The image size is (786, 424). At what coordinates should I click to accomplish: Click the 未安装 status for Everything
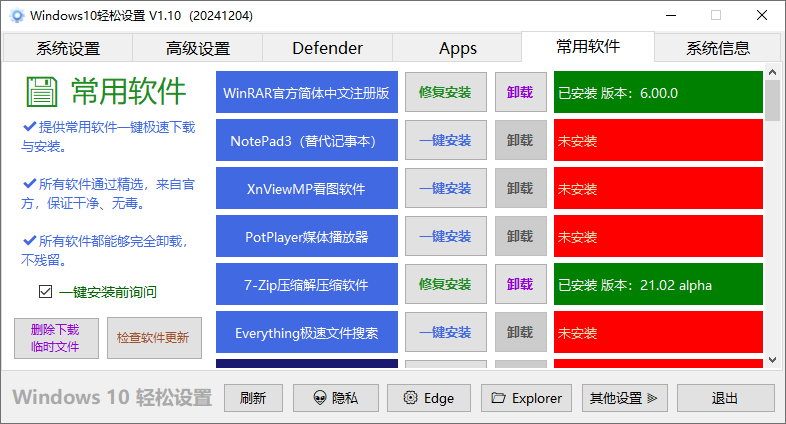pyautogui.click(x=658, y=332)
